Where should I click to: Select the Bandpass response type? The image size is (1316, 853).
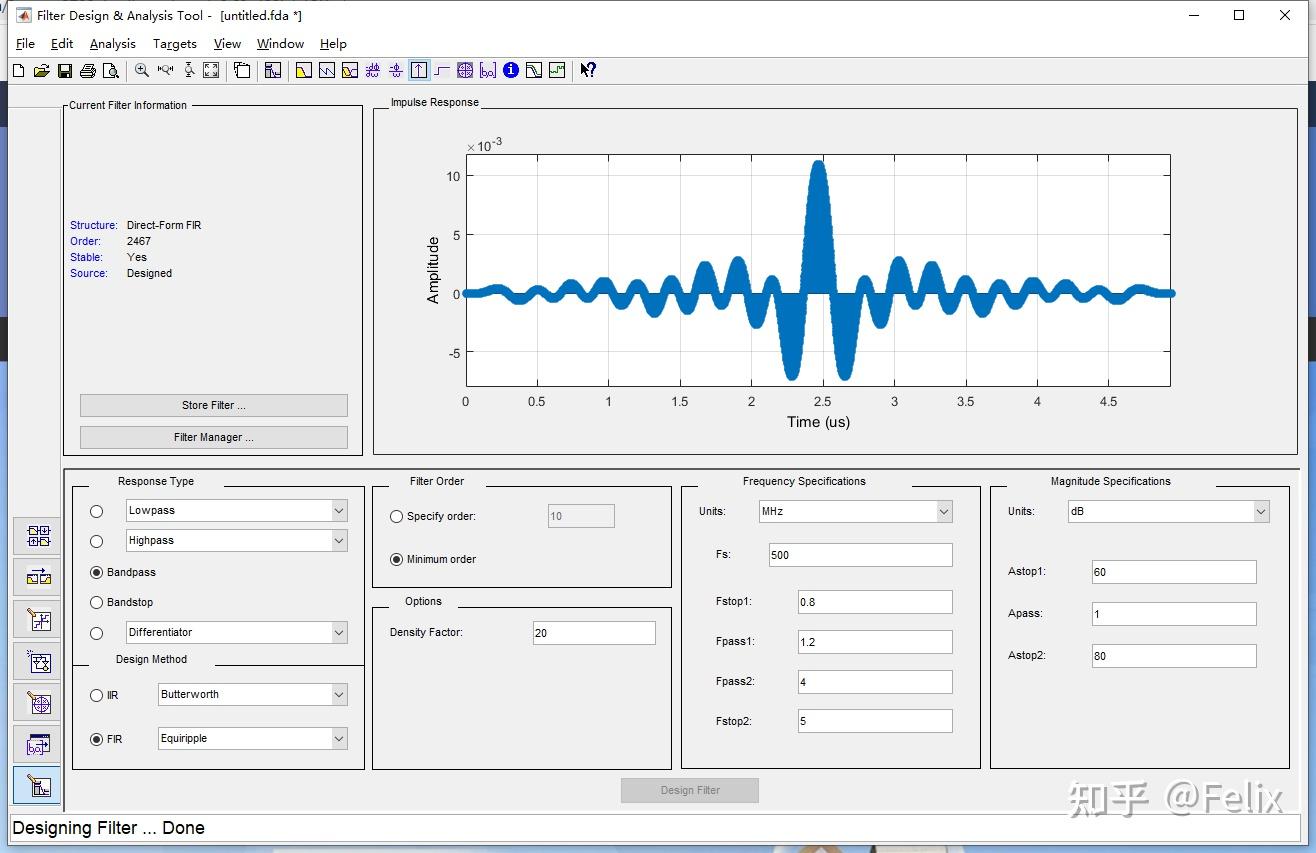click(x=96, y=572)
